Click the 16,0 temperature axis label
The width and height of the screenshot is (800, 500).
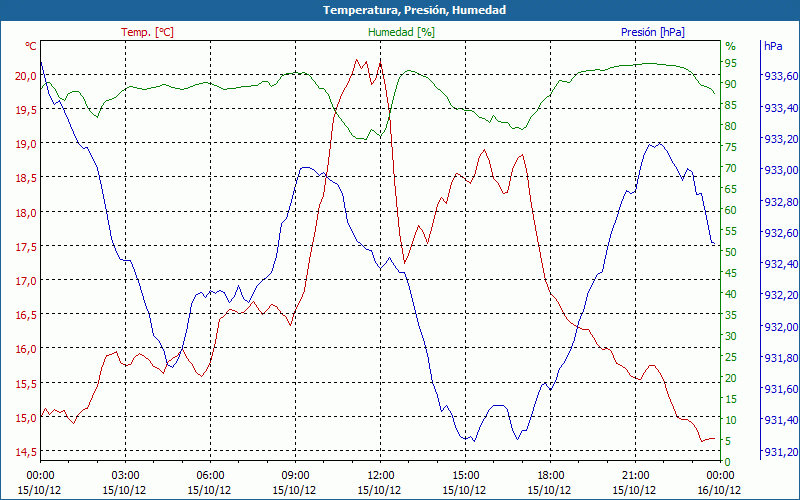tap(26, 349)
